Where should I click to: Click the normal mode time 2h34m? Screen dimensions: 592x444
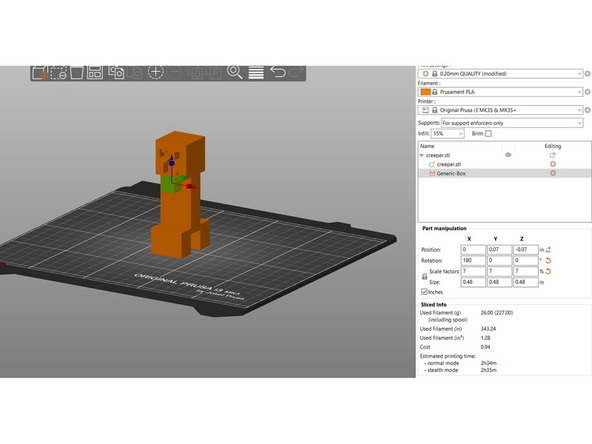(x=489, y=363)
